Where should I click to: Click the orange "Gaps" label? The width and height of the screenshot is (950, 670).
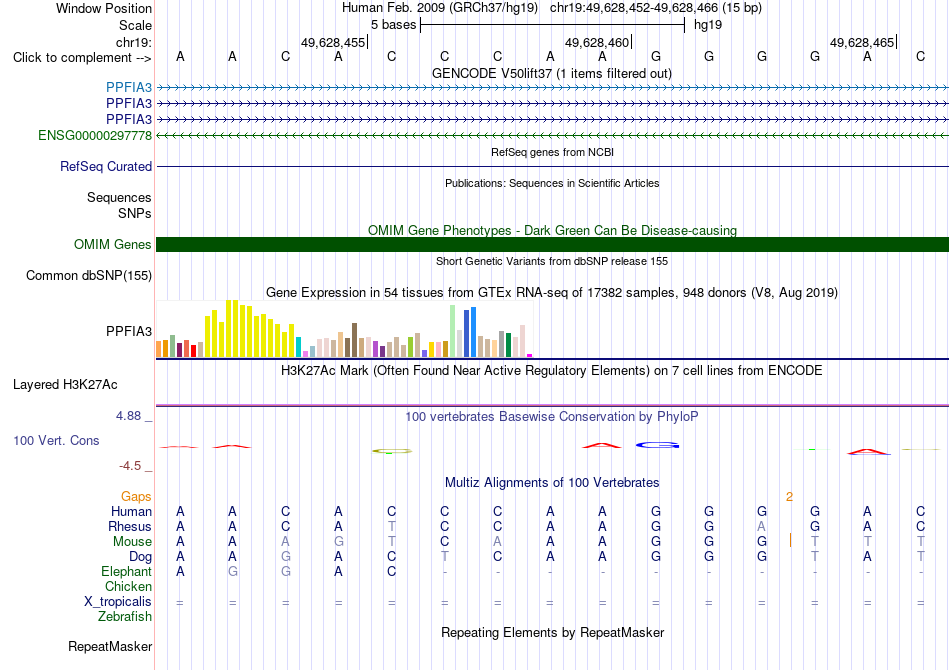(x=136, y=497)
